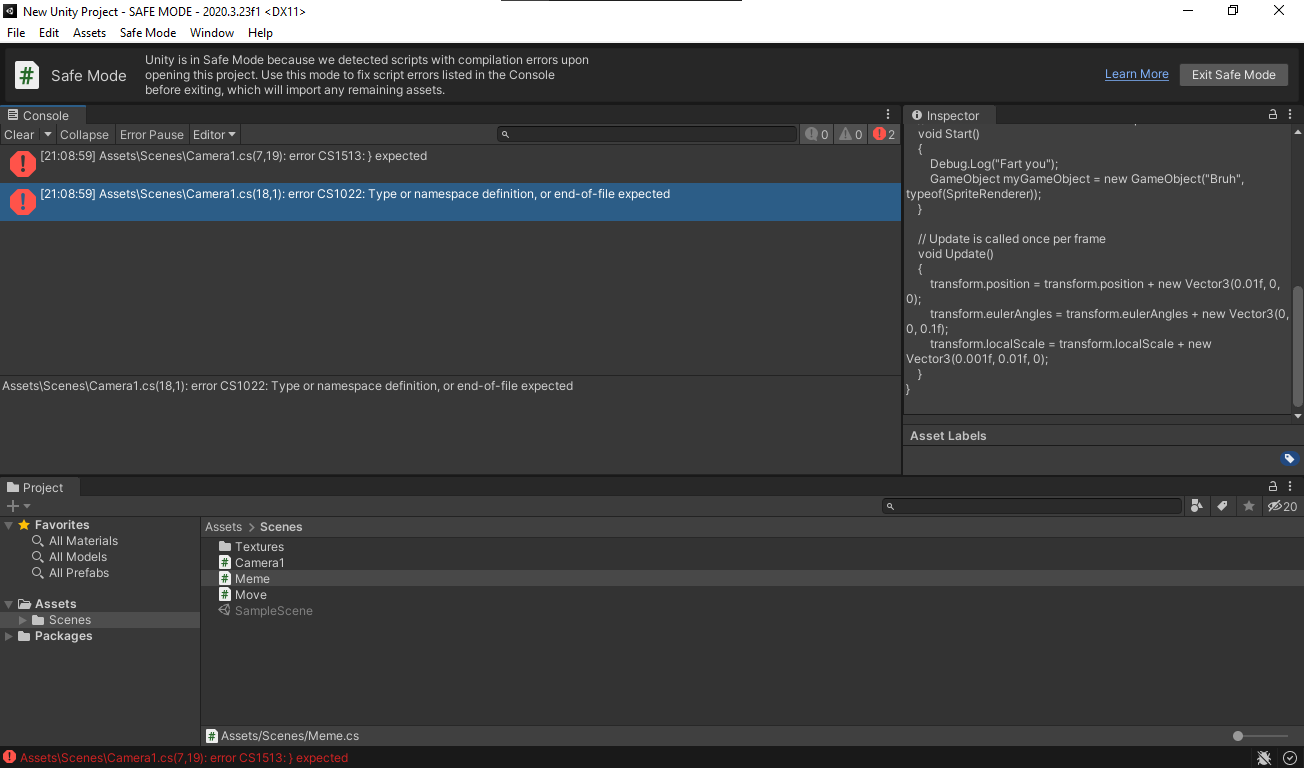Open the Help menu
Viewport: 1304px width, 768px height.
point(260,33)
